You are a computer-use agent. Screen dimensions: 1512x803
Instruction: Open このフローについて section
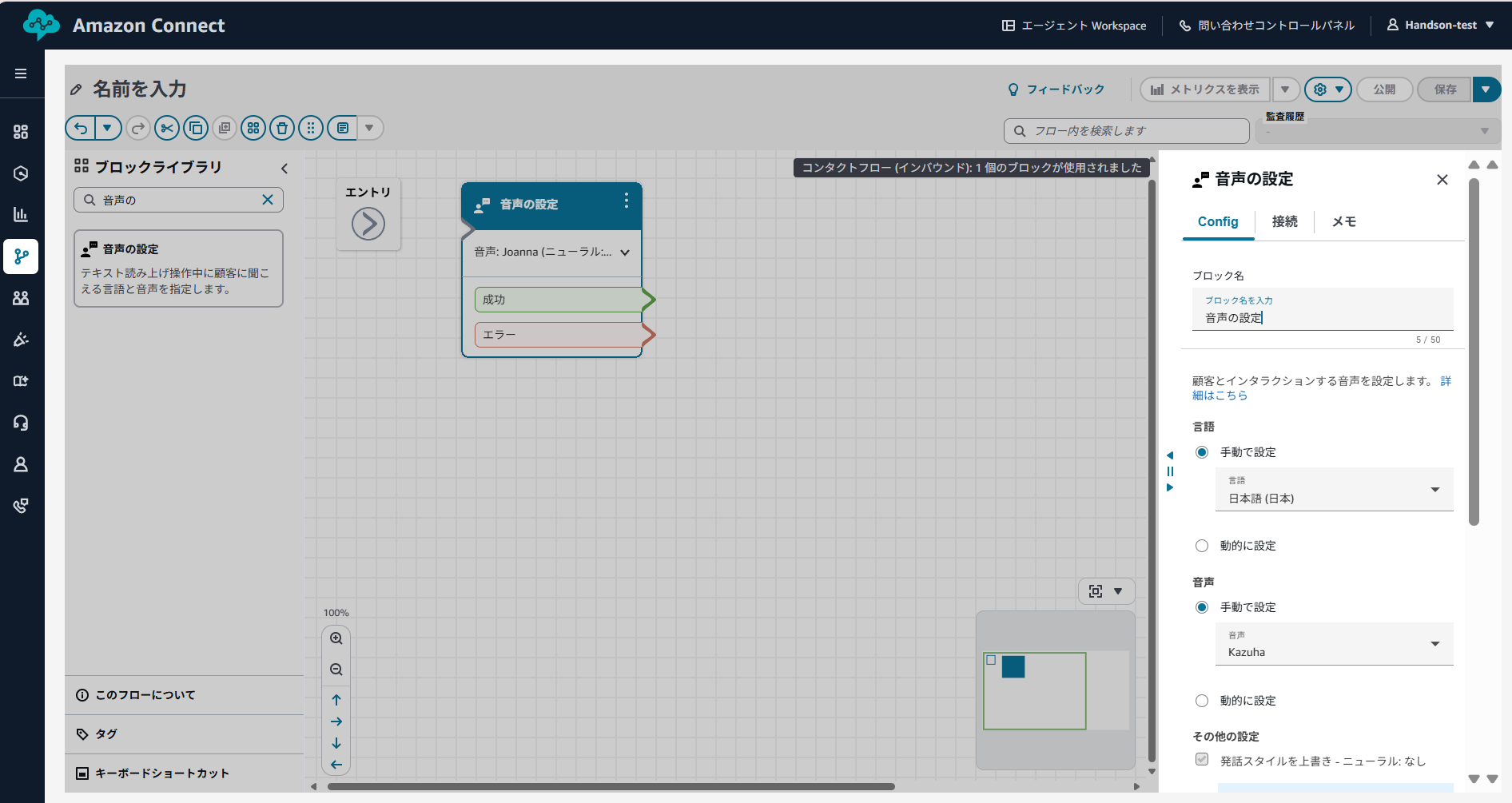[x=184, y=695]
